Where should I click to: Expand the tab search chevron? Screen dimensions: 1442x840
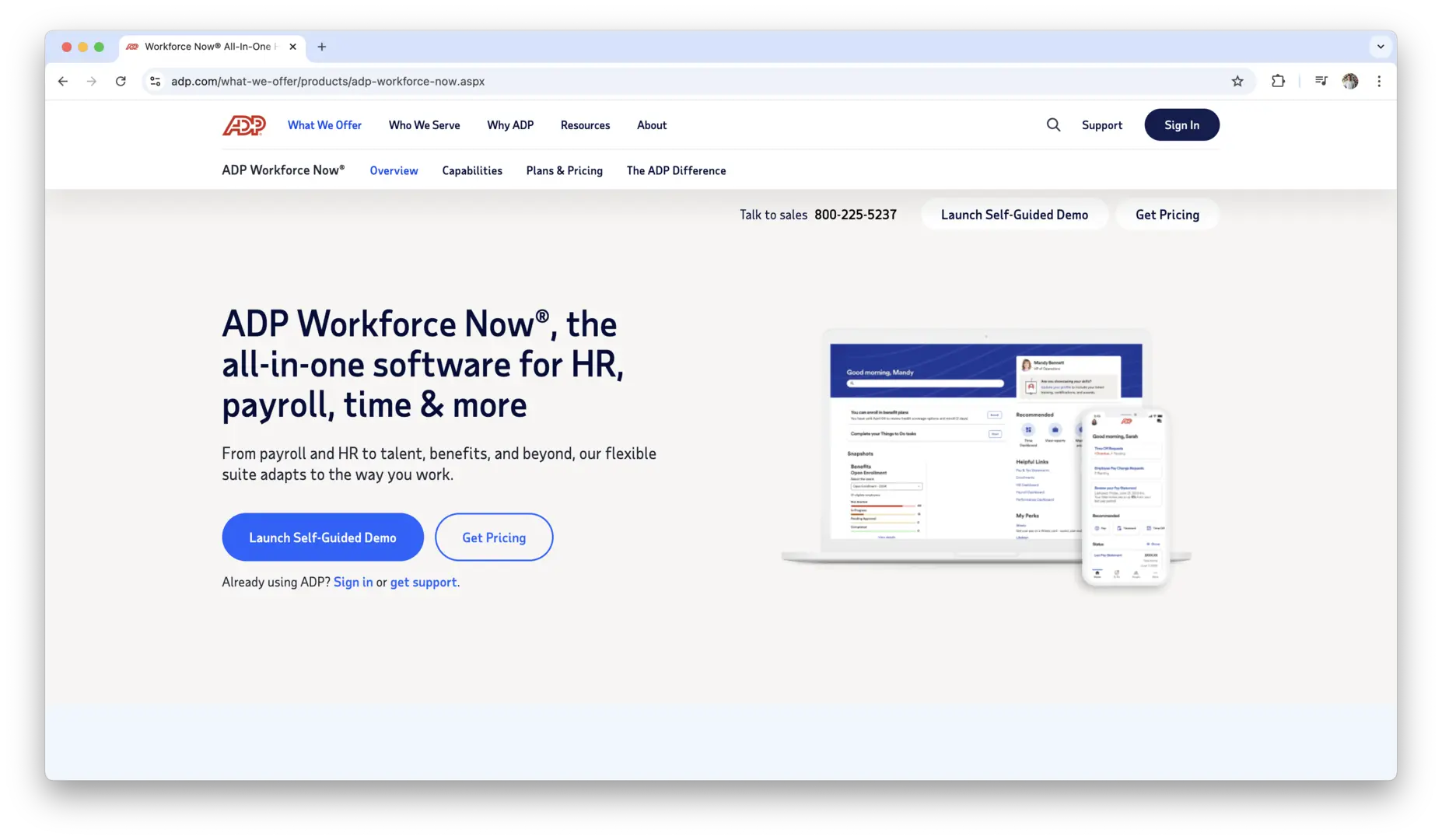(1381, 47)
